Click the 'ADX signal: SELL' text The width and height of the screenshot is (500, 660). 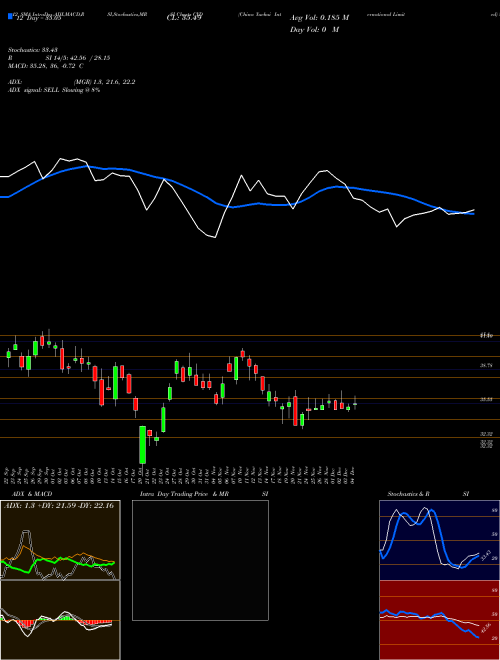click(x=35, y=90)
